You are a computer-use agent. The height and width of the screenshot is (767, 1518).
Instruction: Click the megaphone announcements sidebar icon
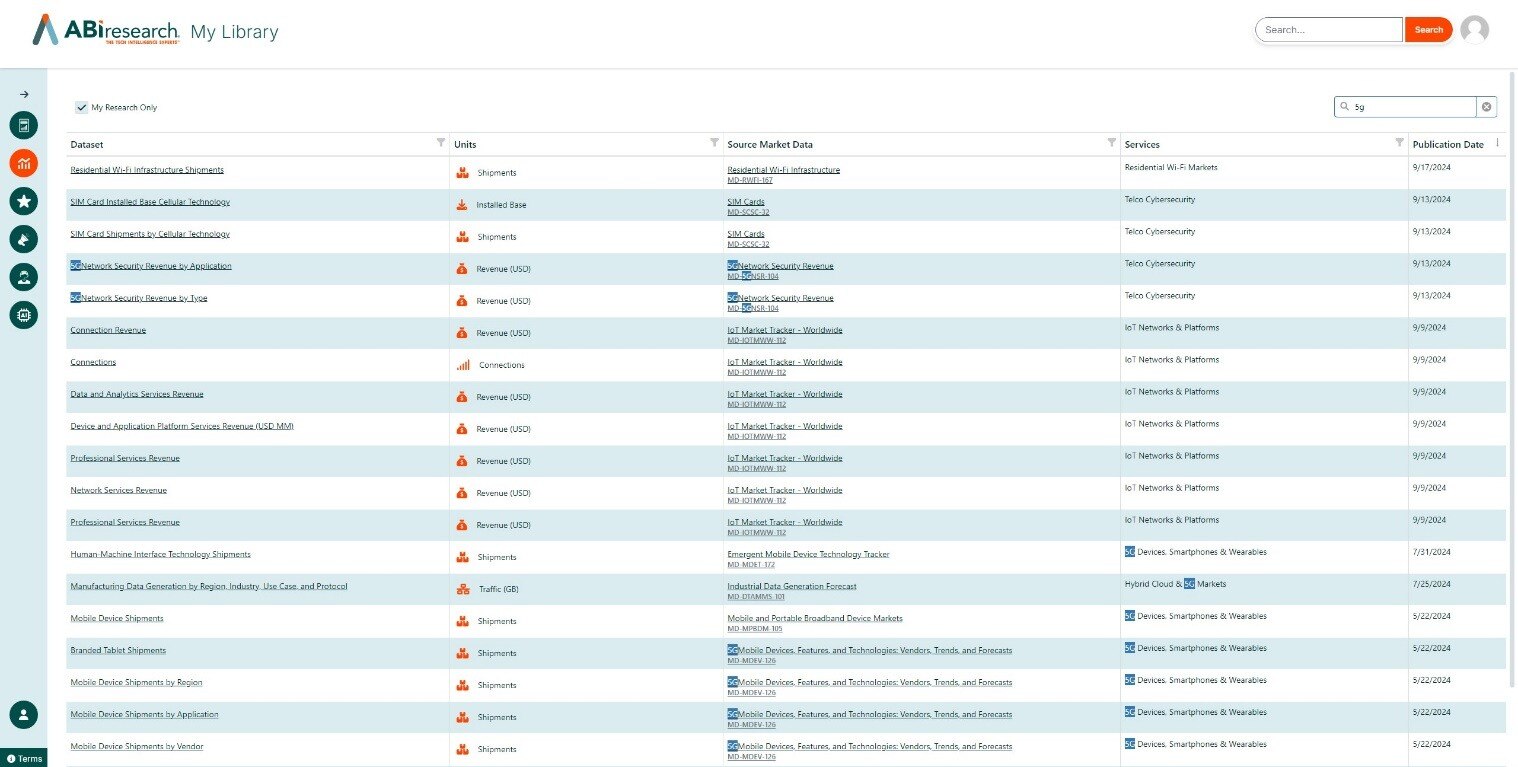23,239
